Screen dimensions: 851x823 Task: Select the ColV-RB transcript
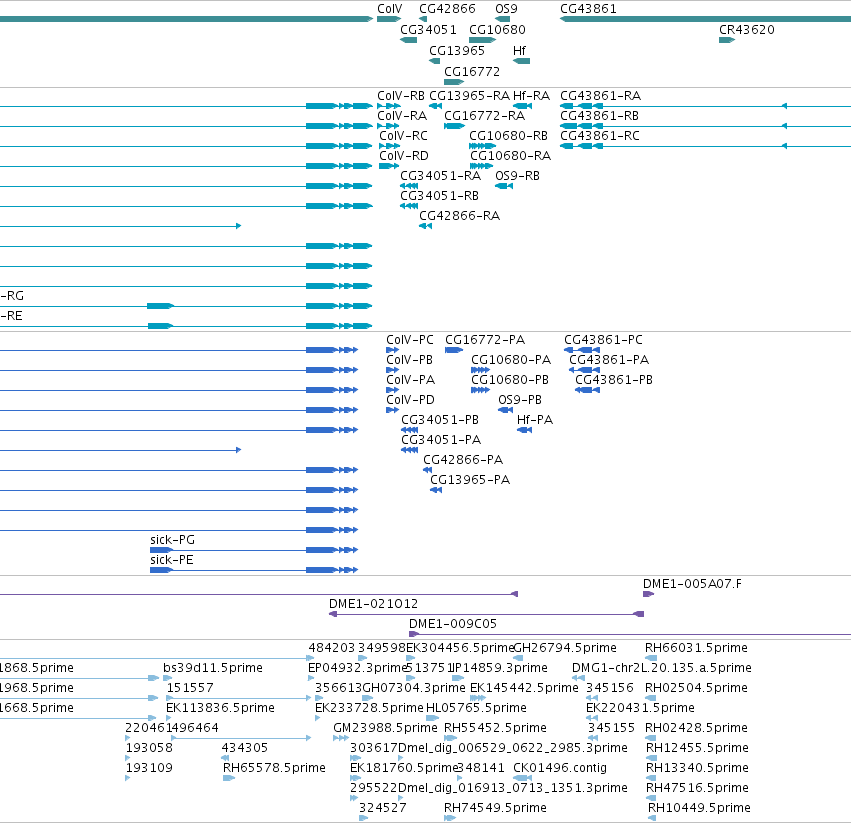pos(389,106)
